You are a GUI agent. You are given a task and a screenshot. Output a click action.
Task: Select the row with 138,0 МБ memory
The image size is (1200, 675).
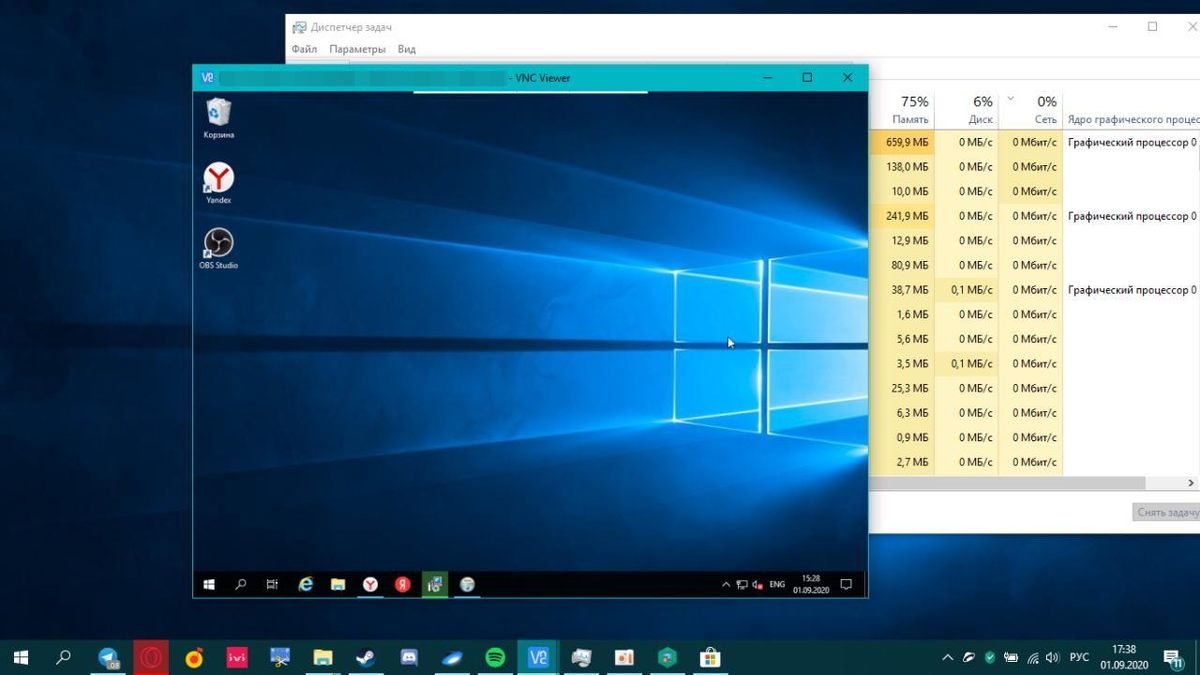click(x=1034, y=167)
